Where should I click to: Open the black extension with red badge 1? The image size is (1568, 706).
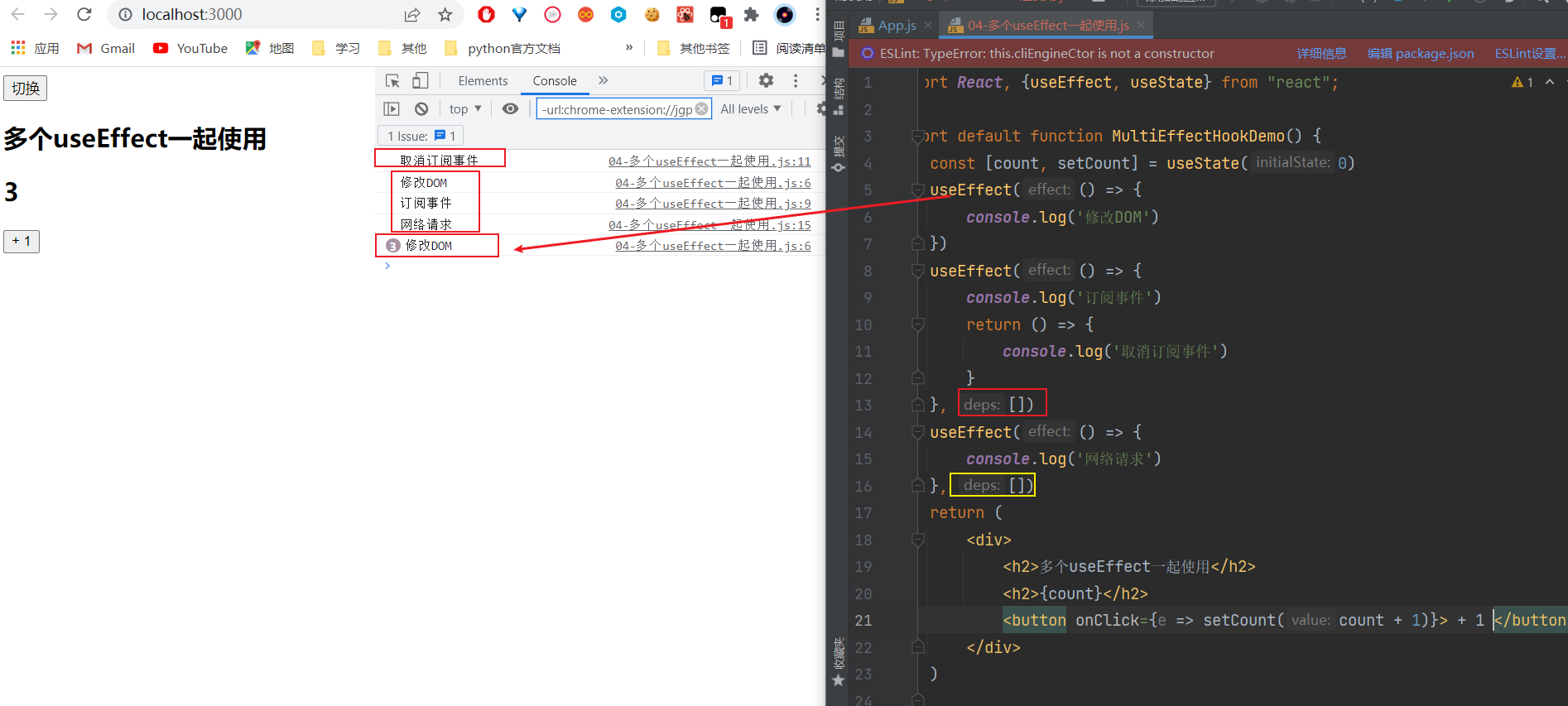click(x=719, y=15)
